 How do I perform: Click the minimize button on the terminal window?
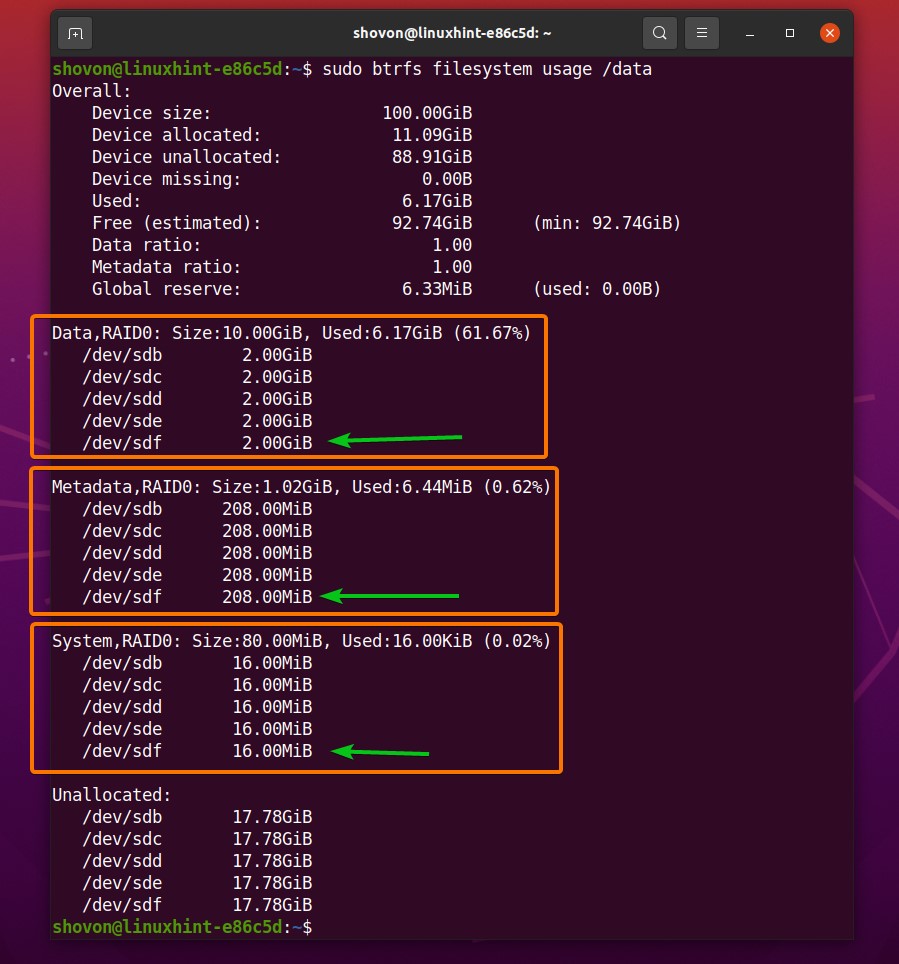pos(749,33)
